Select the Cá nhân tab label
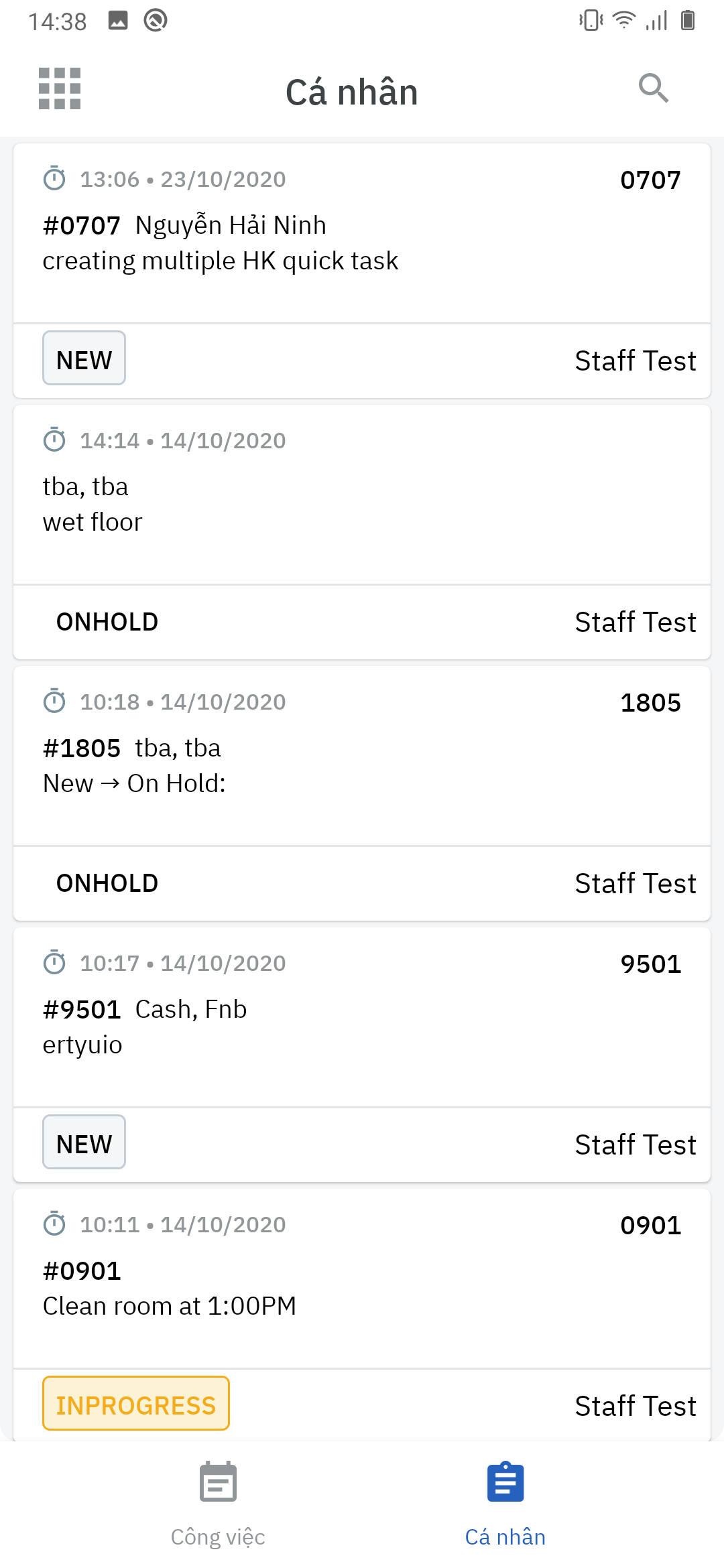Viewport: 724px width, 1568px height. tap(505, 1537)
